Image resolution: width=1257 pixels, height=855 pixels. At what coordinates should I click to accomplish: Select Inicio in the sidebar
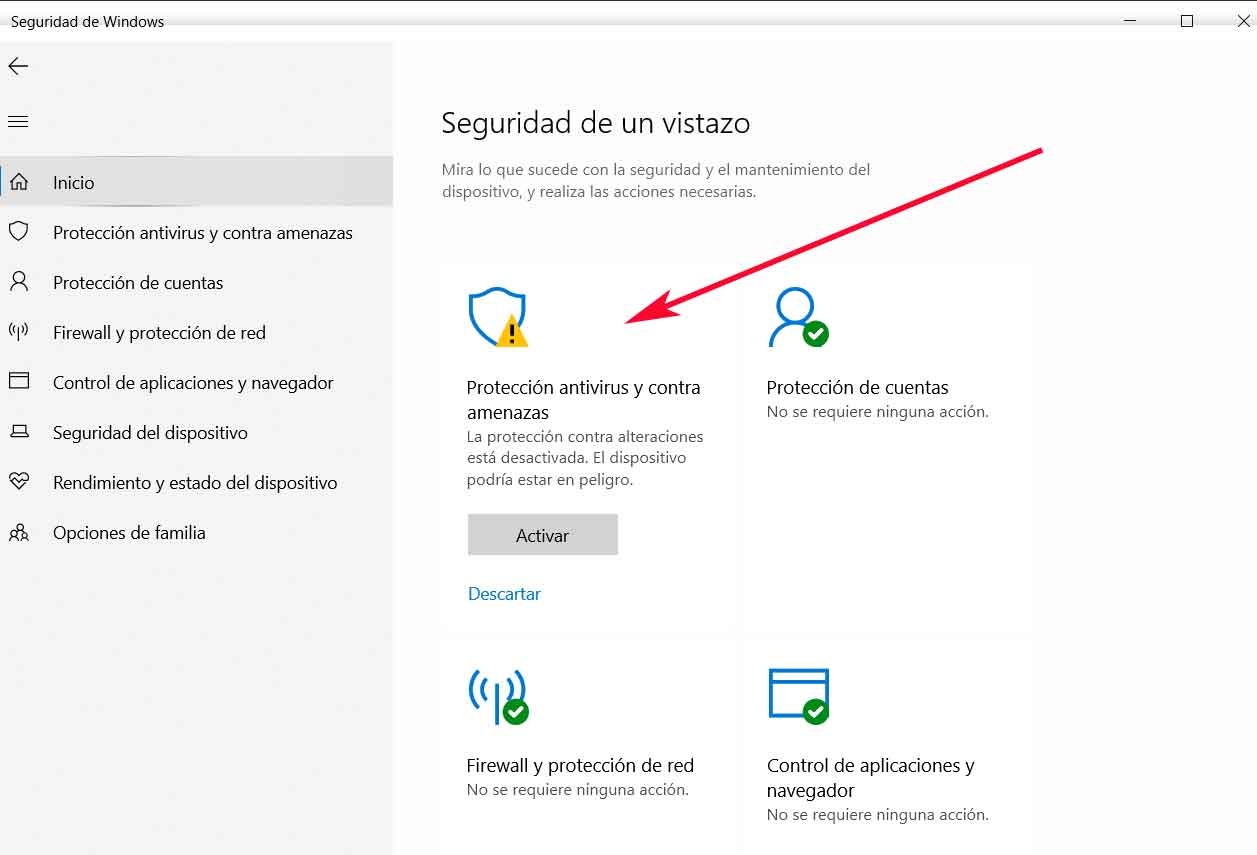click(x=196, y=182)
